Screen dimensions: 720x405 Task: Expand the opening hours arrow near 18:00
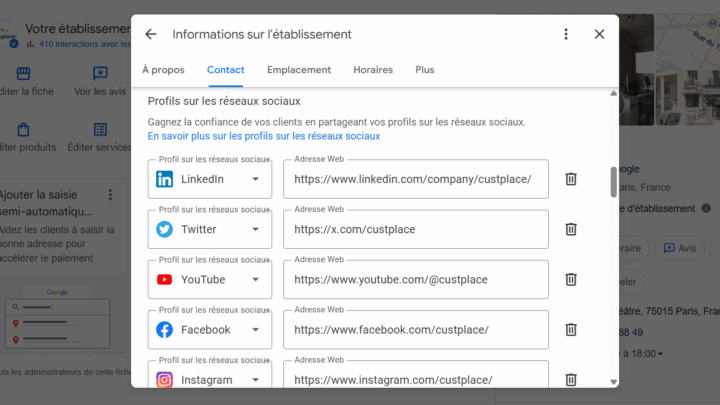click(x=660, y=354)
